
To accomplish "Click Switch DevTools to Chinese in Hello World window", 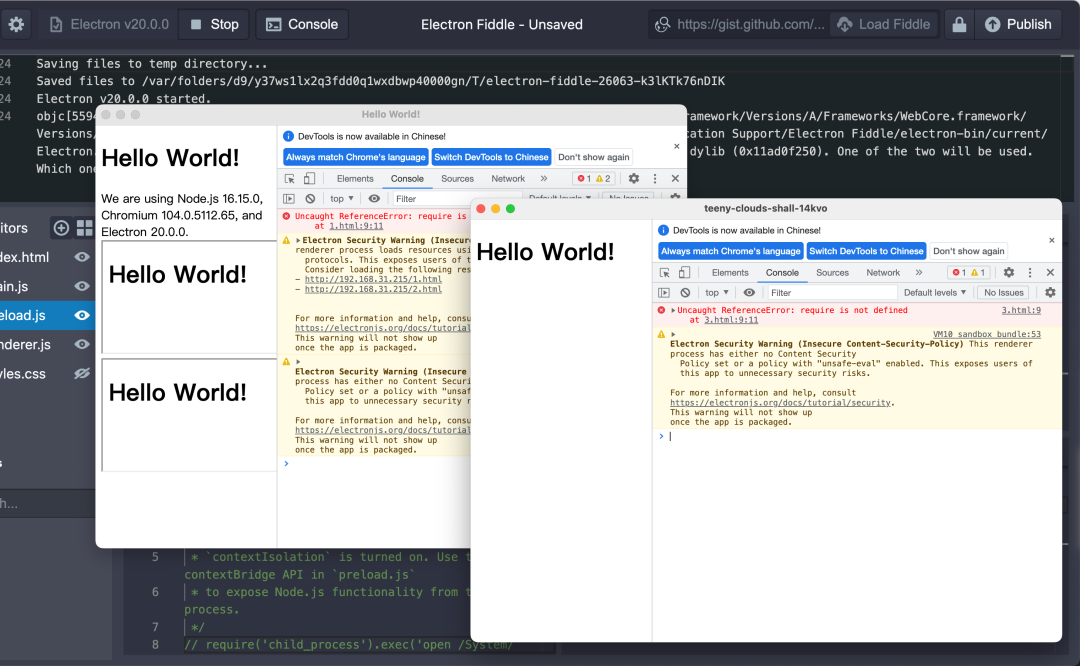I will pyautogui.click(x=491, y=157).
